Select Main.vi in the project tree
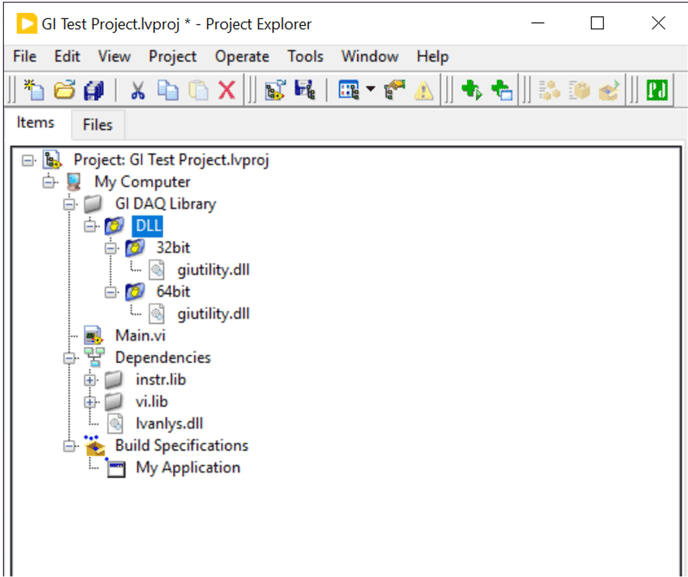The width and height of the screenshot is (688, 577). click(139, 336)
